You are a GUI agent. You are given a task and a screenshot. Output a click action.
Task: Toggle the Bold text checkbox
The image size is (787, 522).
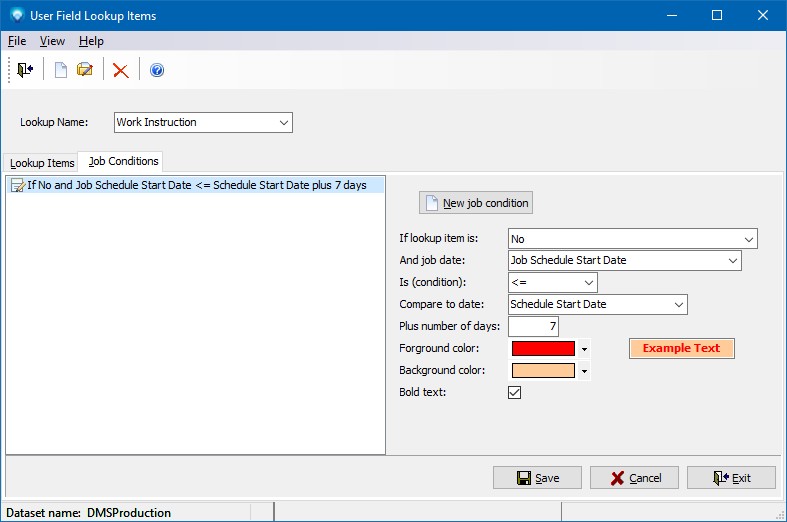pyautogui.click(x=515, y=393)
